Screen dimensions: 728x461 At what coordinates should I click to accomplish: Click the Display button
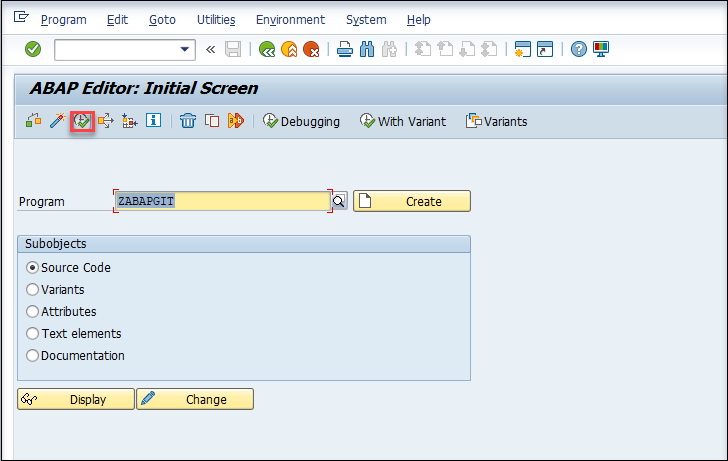pos(76,399)
